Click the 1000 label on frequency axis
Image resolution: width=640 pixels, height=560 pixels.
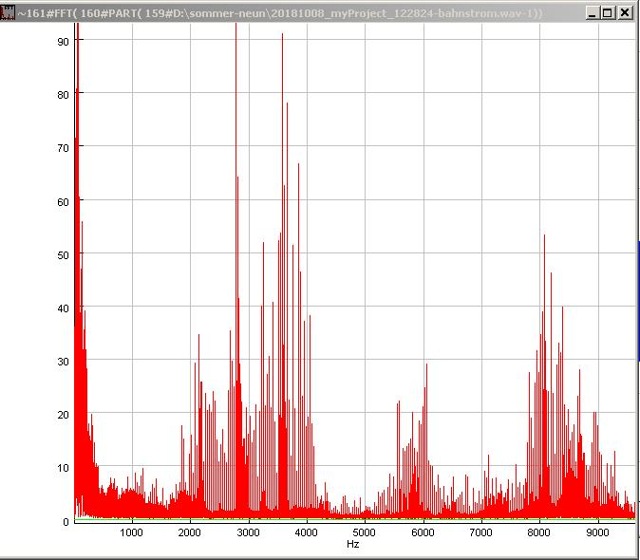click(x=131, y=533)
